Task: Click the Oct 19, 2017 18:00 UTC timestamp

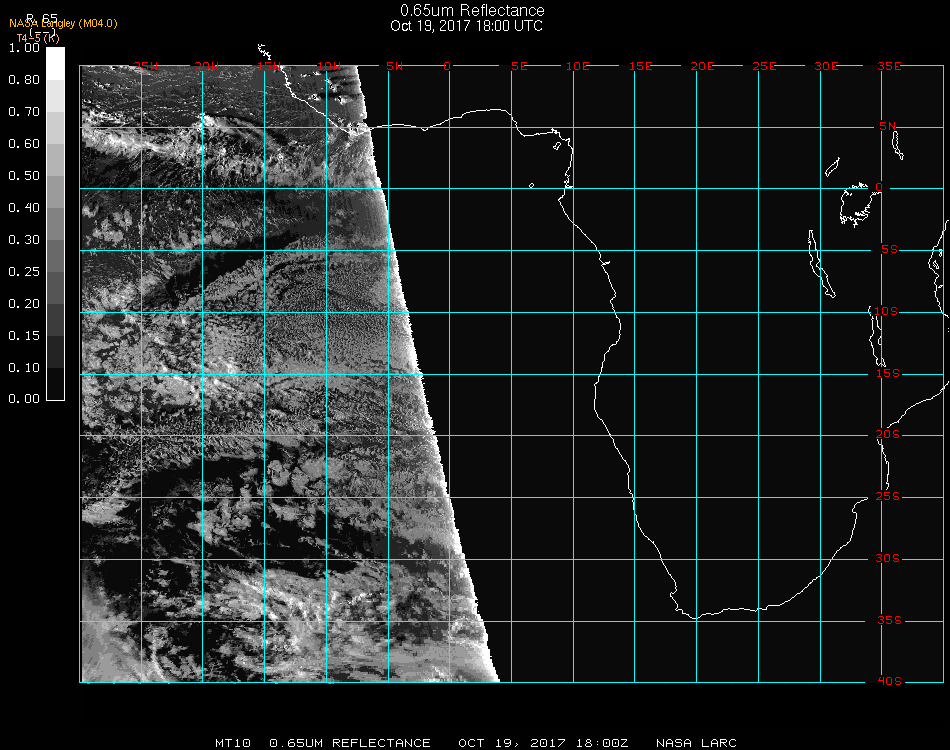Action: [x=466, y=26]
